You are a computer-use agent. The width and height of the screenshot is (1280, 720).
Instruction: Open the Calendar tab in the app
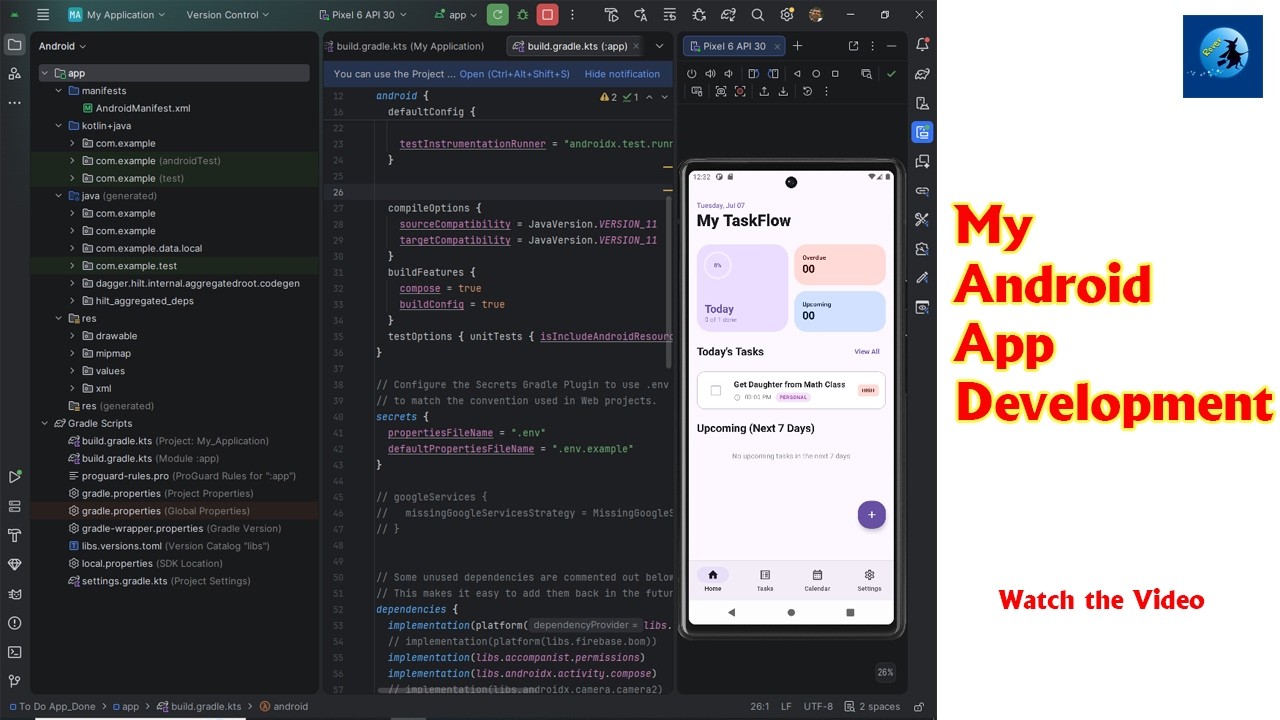817,580
